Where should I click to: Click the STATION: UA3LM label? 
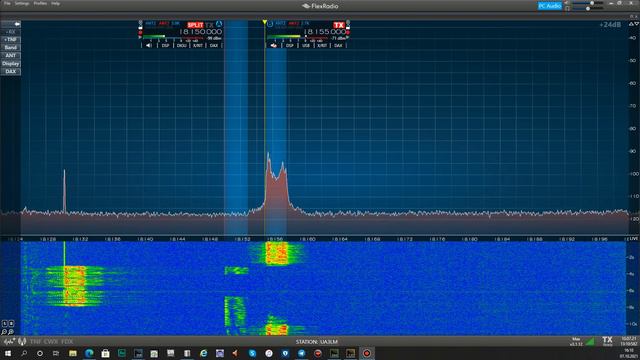click(316, 342)
